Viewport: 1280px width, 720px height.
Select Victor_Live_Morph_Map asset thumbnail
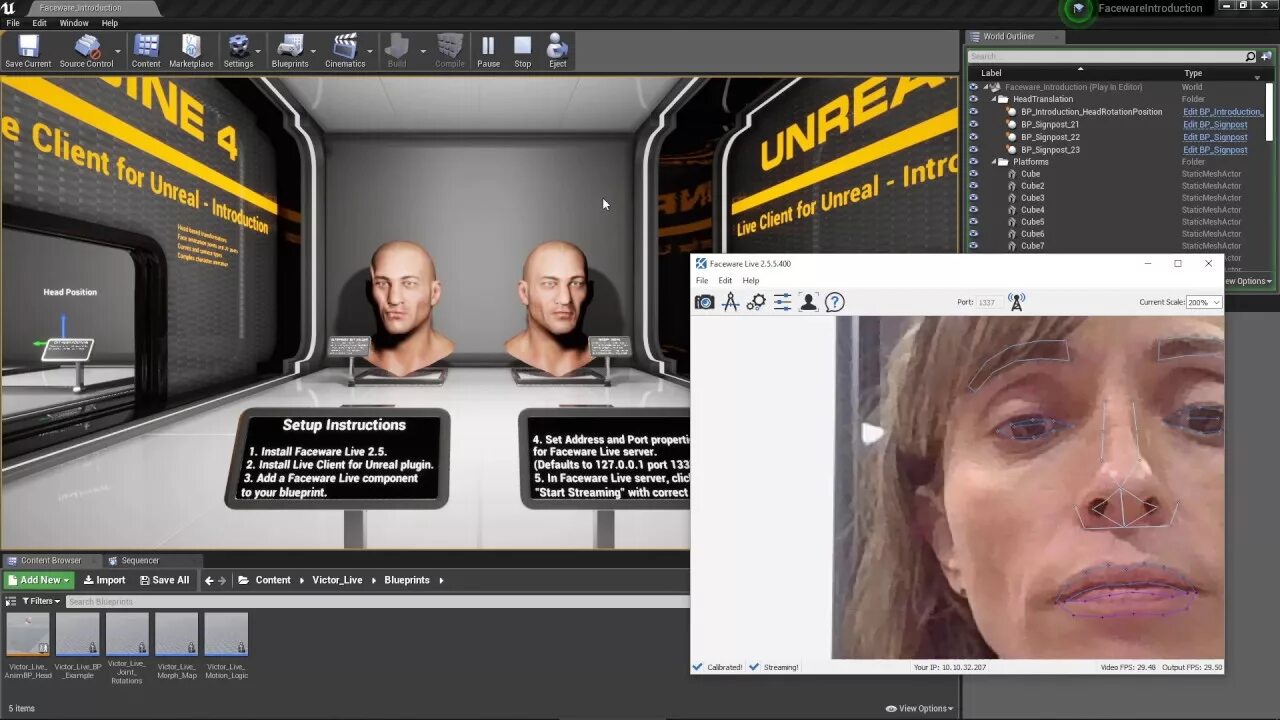tap(176, 634)
